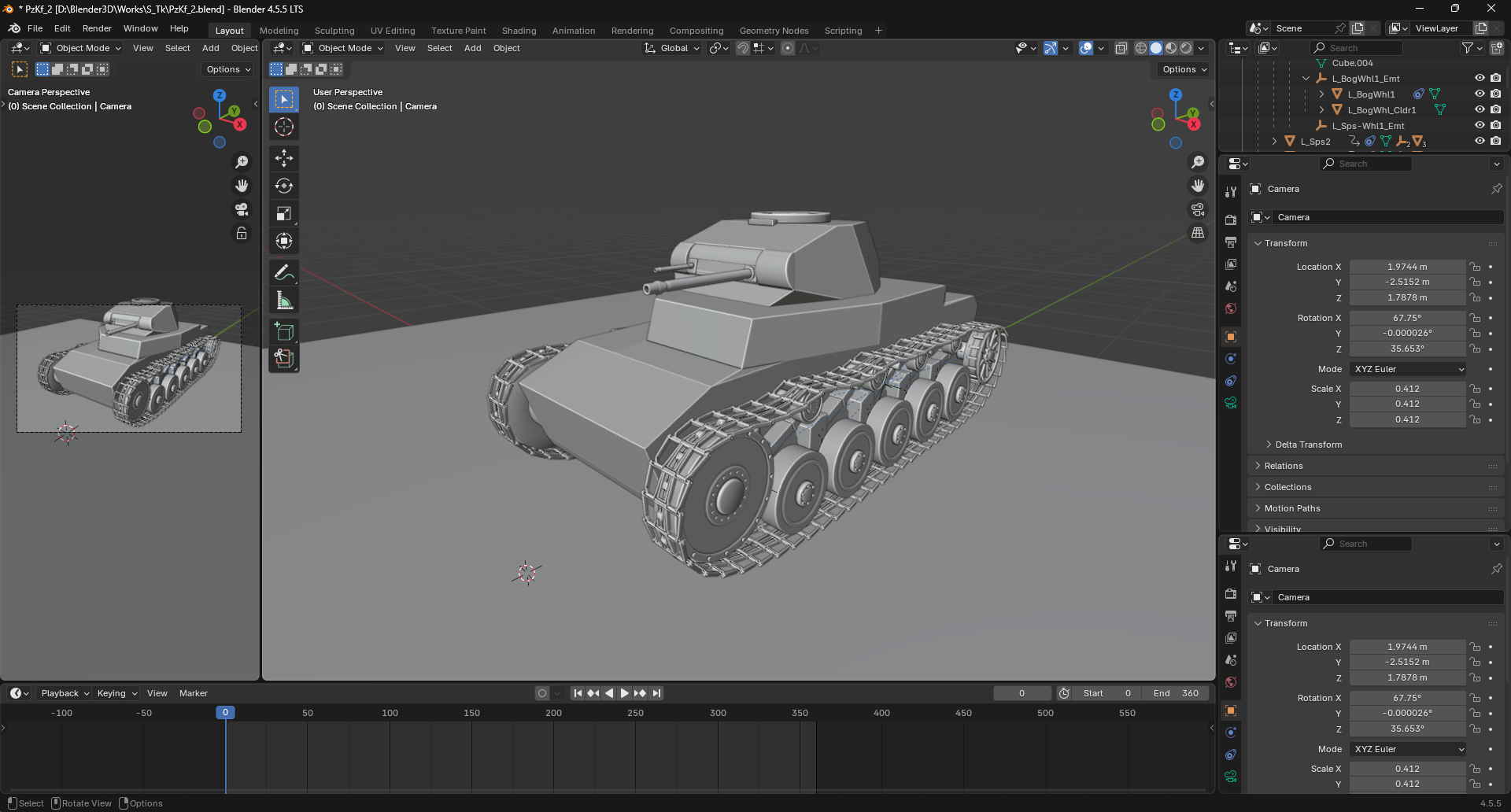Open the File menu
This screenshot has width=1511, height=812.
coord(35,28)
